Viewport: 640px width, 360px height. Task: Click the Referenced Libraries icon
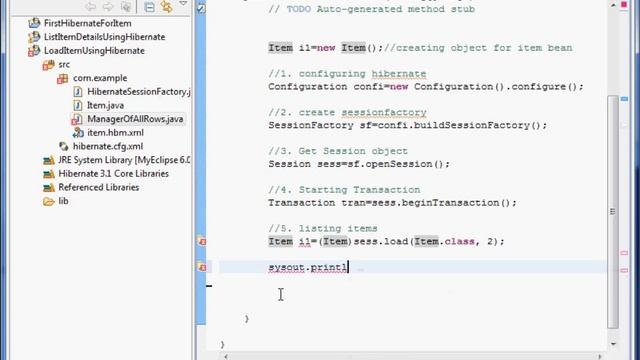[49, 187]
